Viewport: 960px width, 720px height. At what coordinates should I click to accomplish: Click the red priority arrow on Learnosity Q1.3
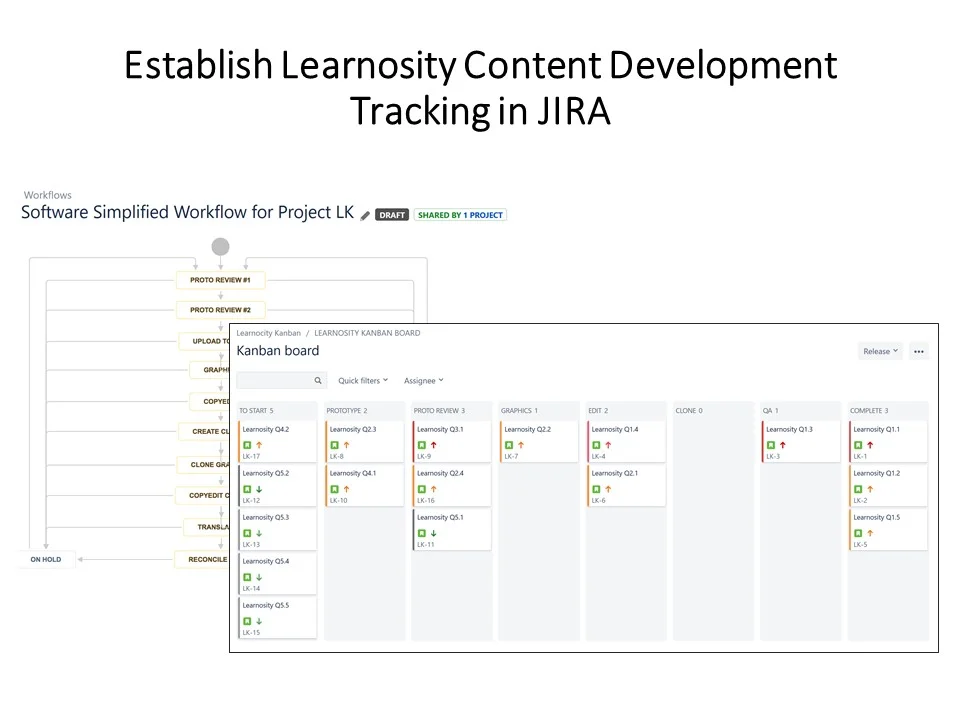782,445
